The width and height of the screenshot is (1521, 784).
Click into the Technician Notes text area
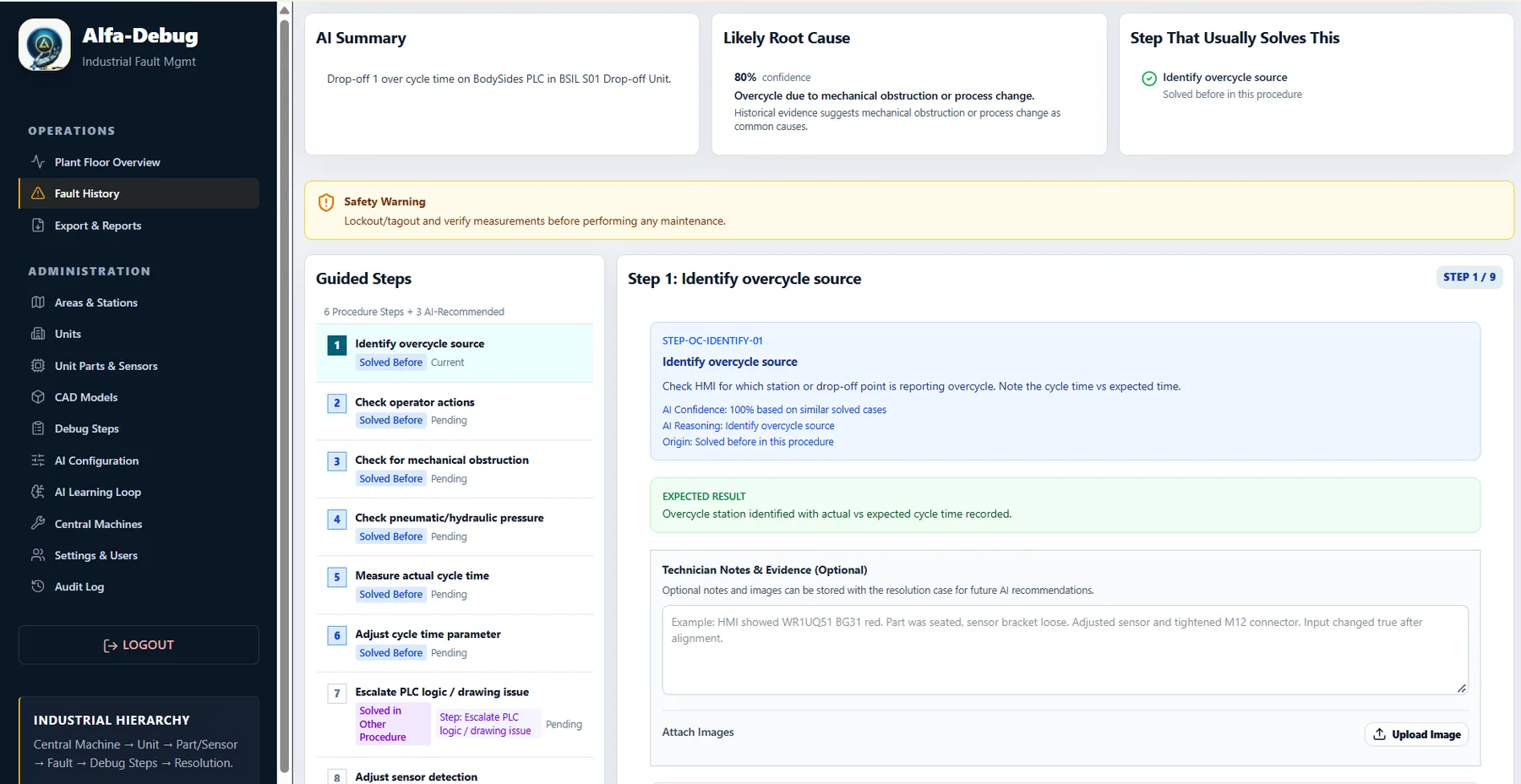pos(1065,650)
